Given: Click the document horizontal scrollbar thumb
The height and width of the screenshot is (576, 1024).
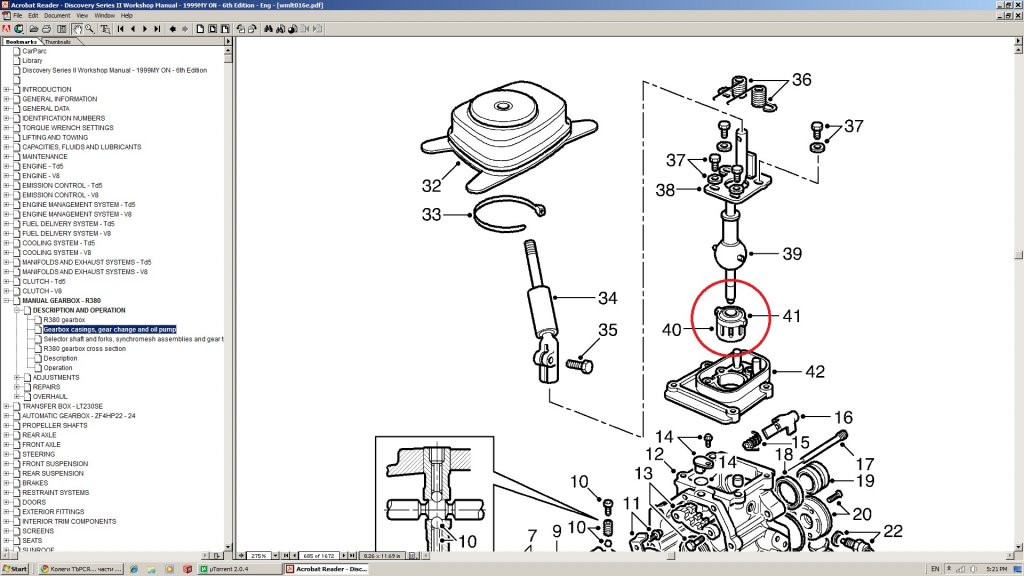Looking at the screenshot, I should point(671,556).
